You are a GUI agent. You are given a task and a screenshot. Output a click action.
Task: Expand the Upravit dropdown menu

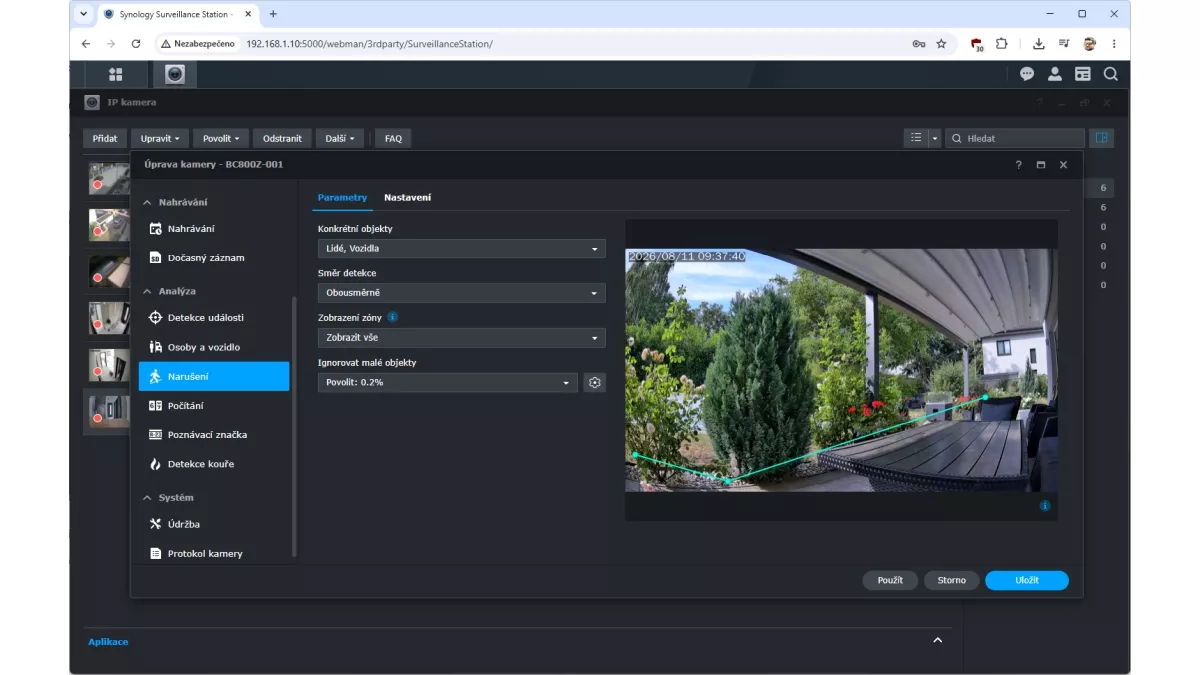click(160, 139)
